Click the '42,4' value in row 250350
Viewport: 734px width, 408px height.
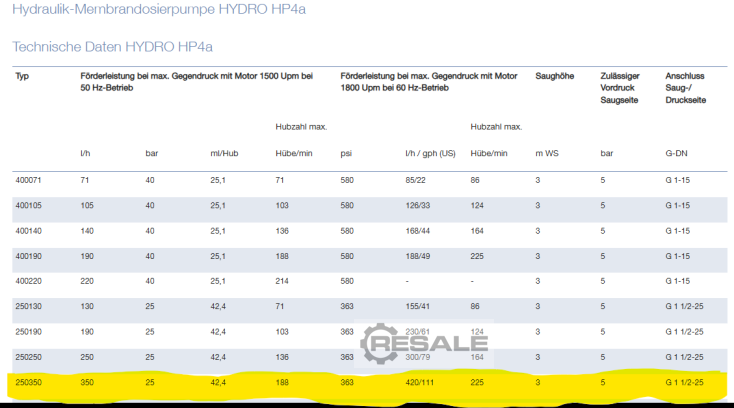point(218,382)
